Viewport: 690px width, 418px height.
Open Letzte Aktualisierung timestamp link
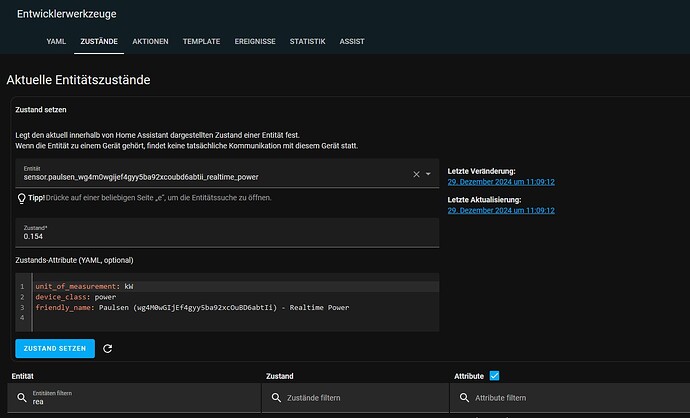pyautogui.click(x=501, y=211)
